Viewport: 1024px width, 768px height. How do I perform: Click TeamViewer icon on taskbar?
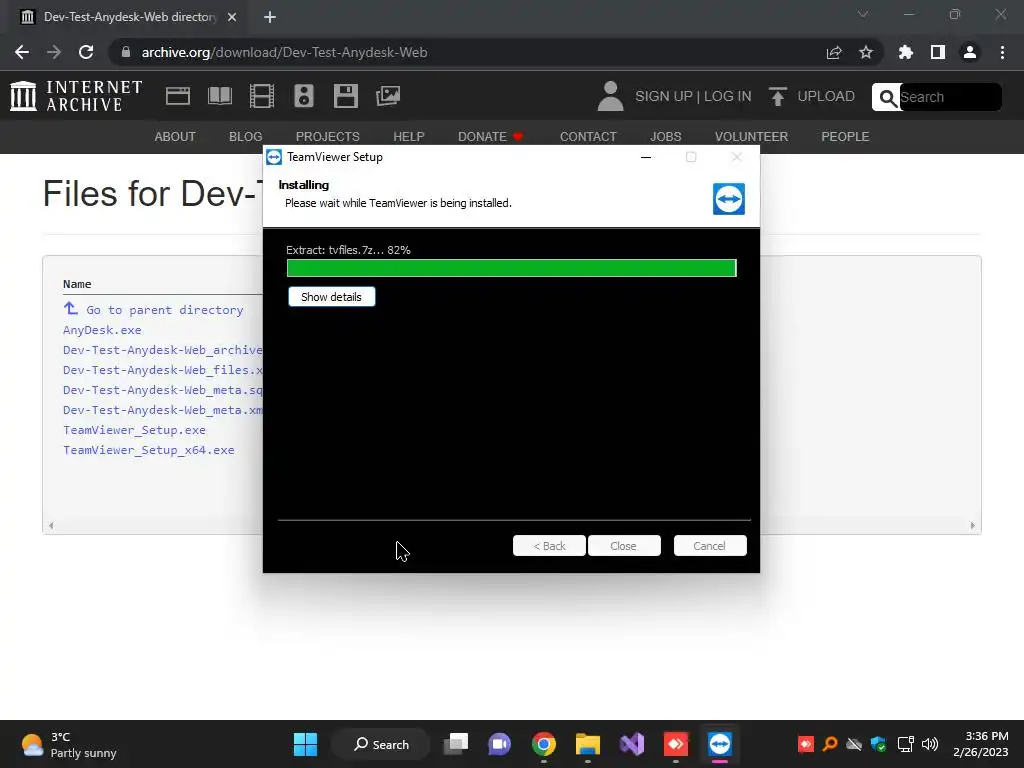[720, 744]
